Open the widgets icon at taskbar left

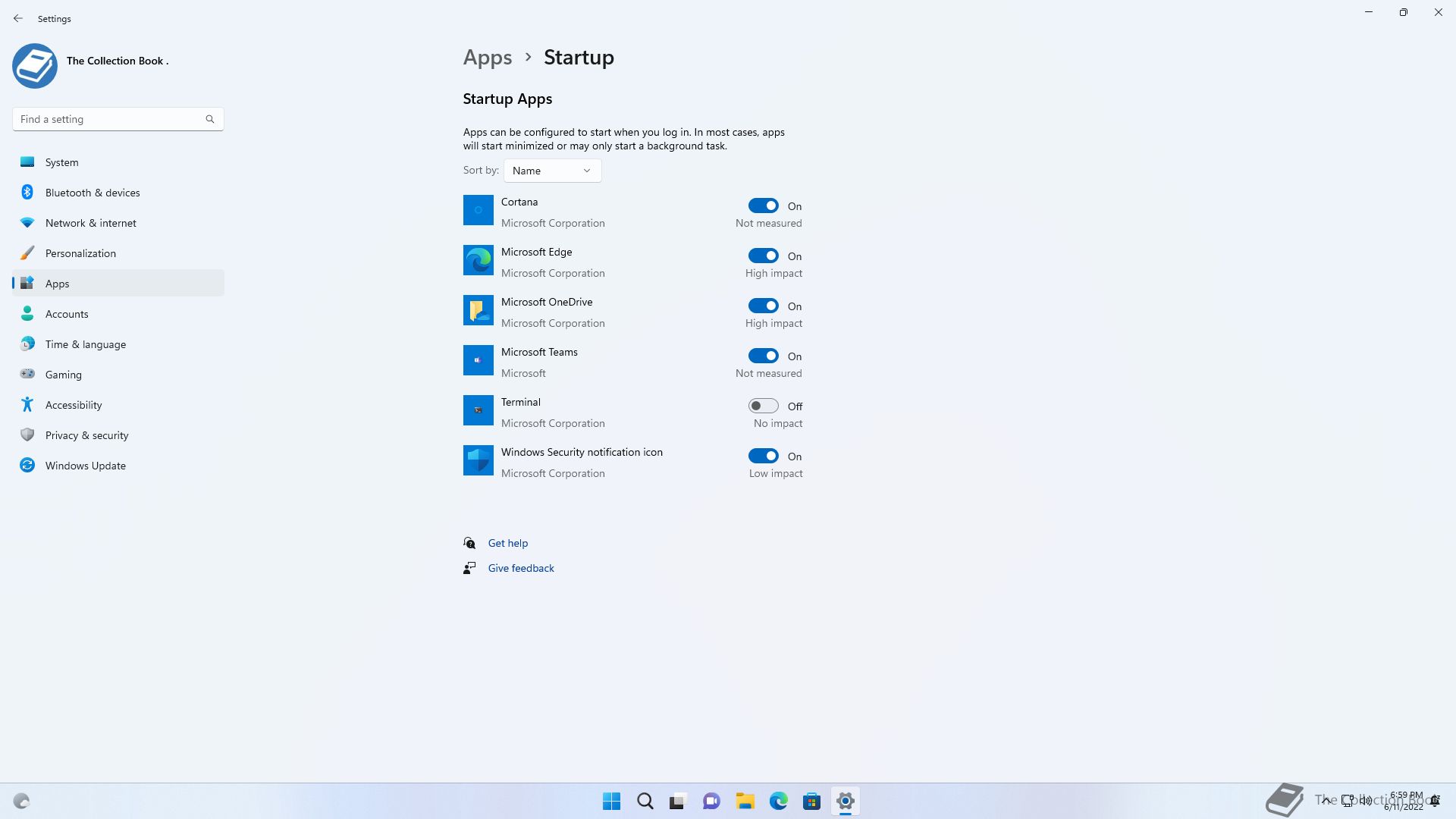pos(21,801)
